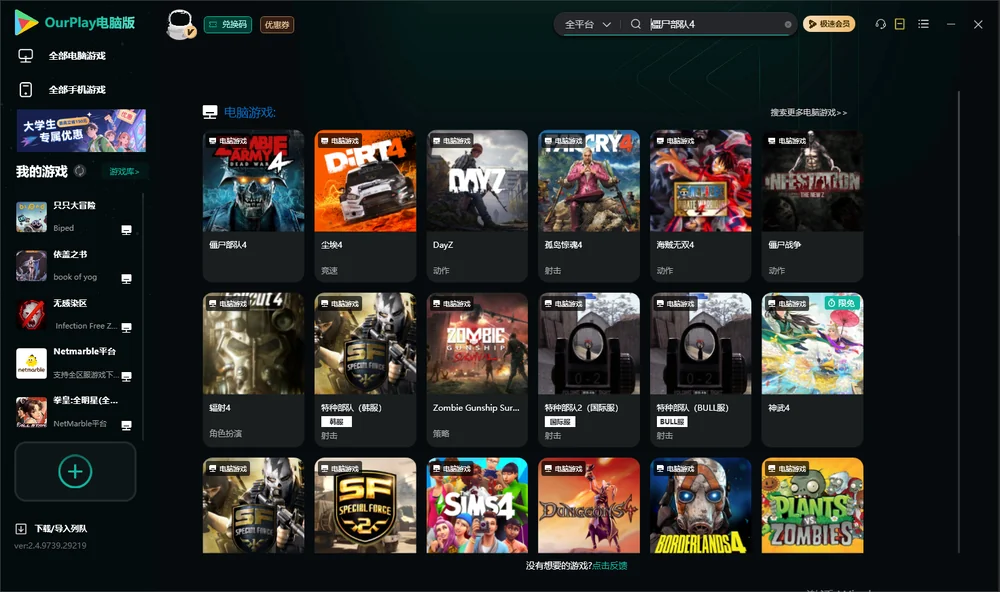The image size is (1000, 592).
Task: Open the Special Force 2 (SF2) card
Action: tap(365, 505)
